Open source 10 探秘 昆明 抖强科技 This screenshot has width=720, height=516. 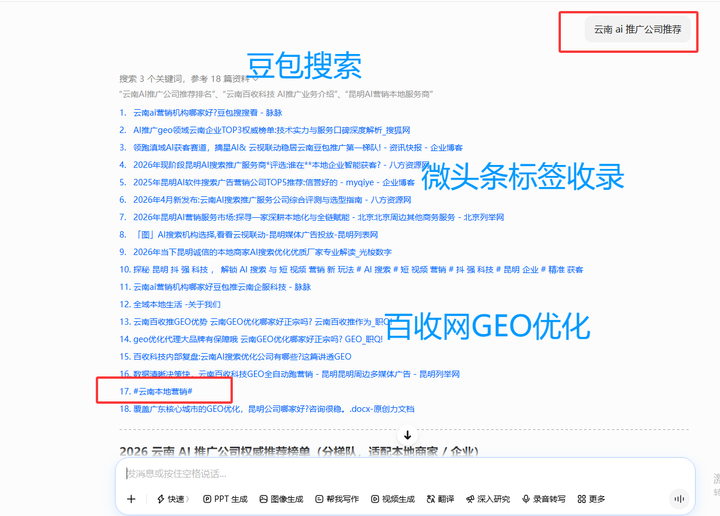[x=358, y=269]
